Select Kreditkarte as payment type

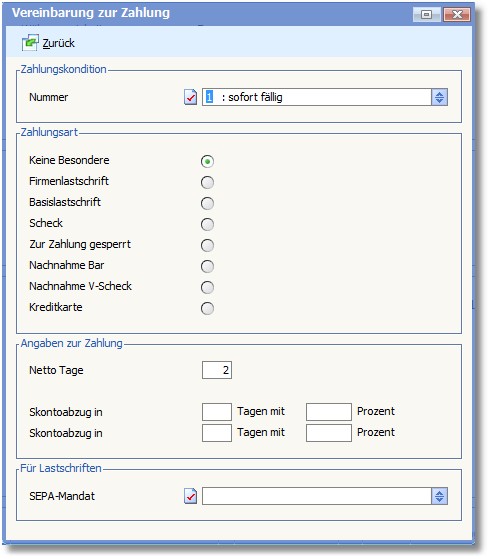(x=207, y=308)
